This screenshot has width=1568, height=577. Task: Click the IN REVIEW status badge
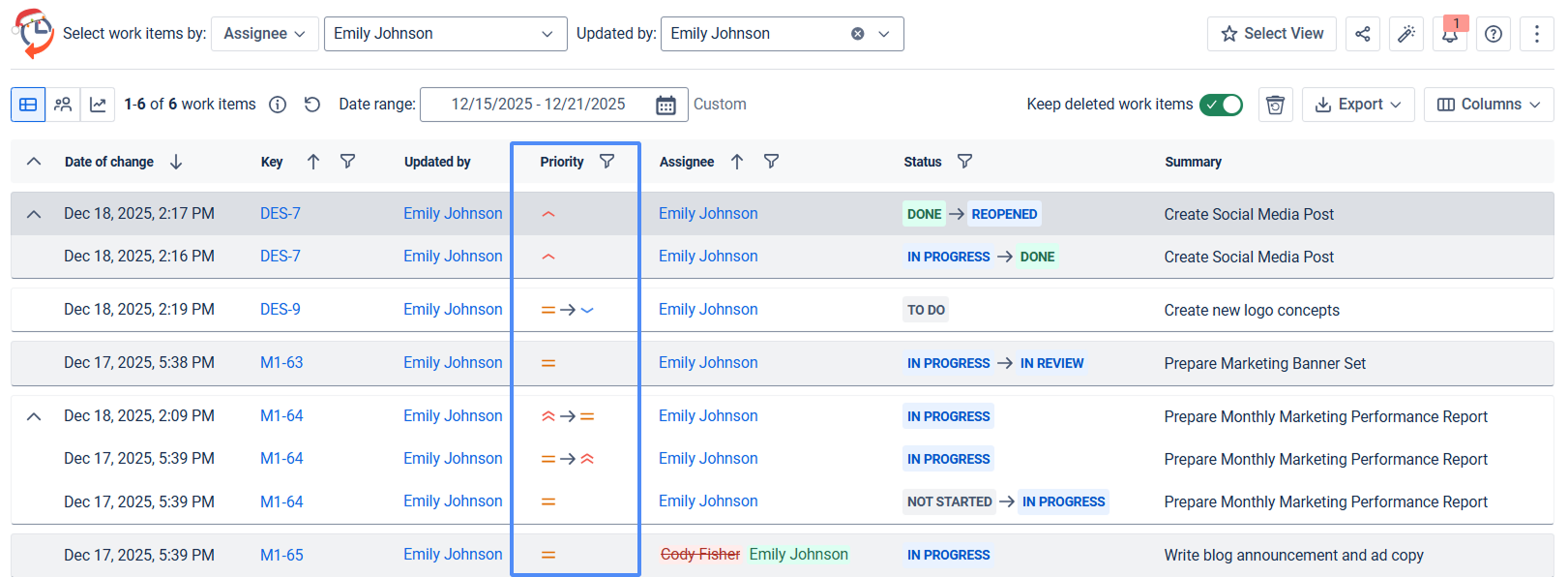1051,363
